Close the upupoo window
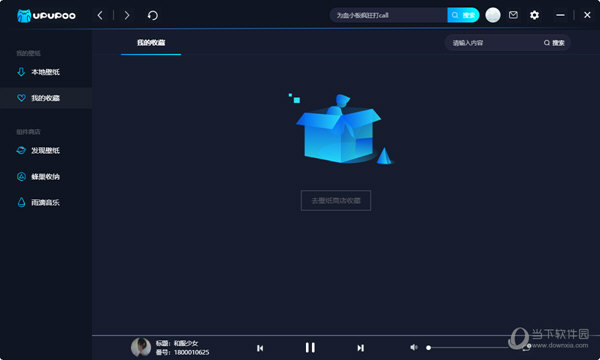 tap(587, 15)
